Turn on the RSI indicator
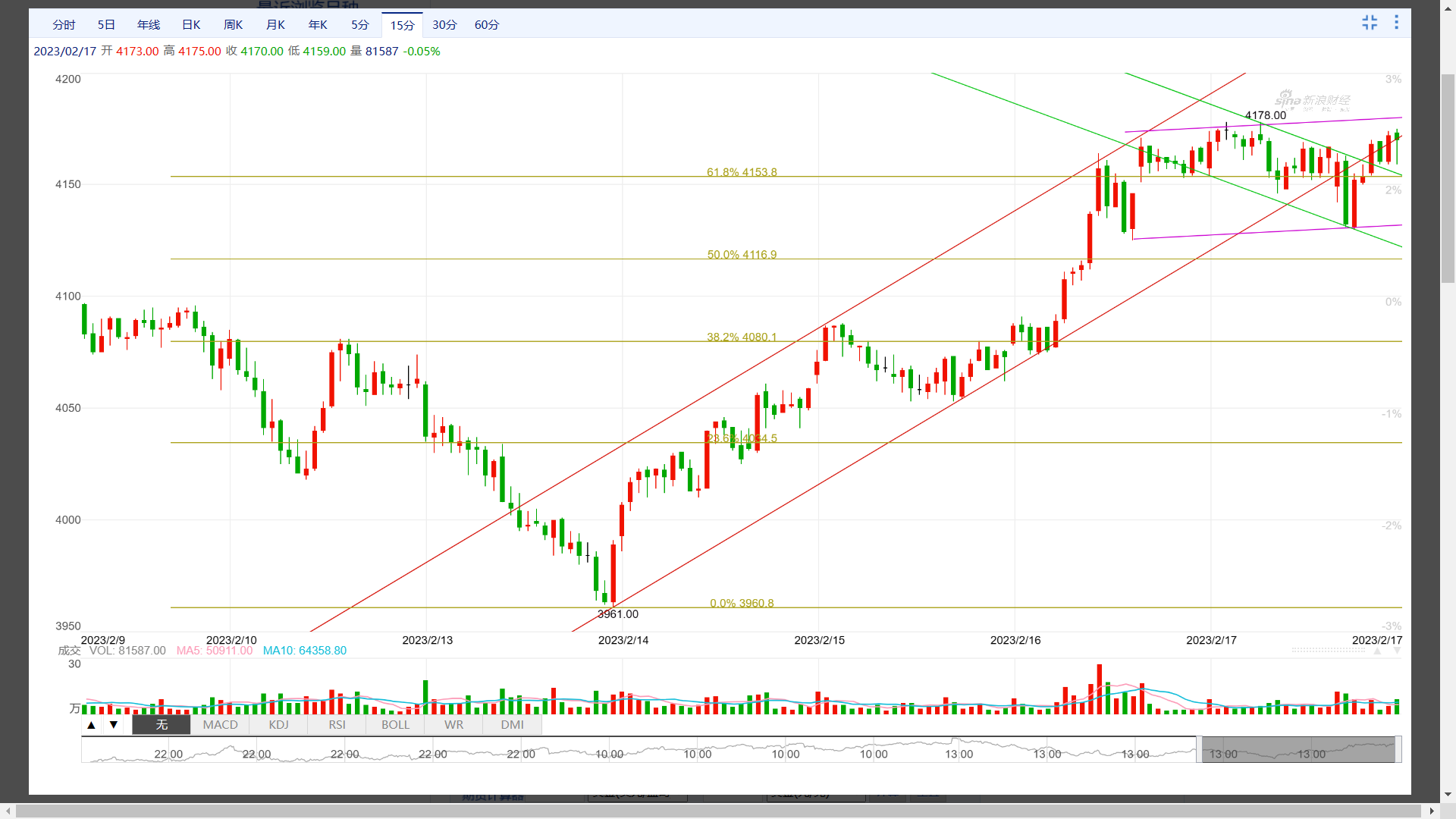The height and width of the screenshot is (819, 1456). pos(337,725)
